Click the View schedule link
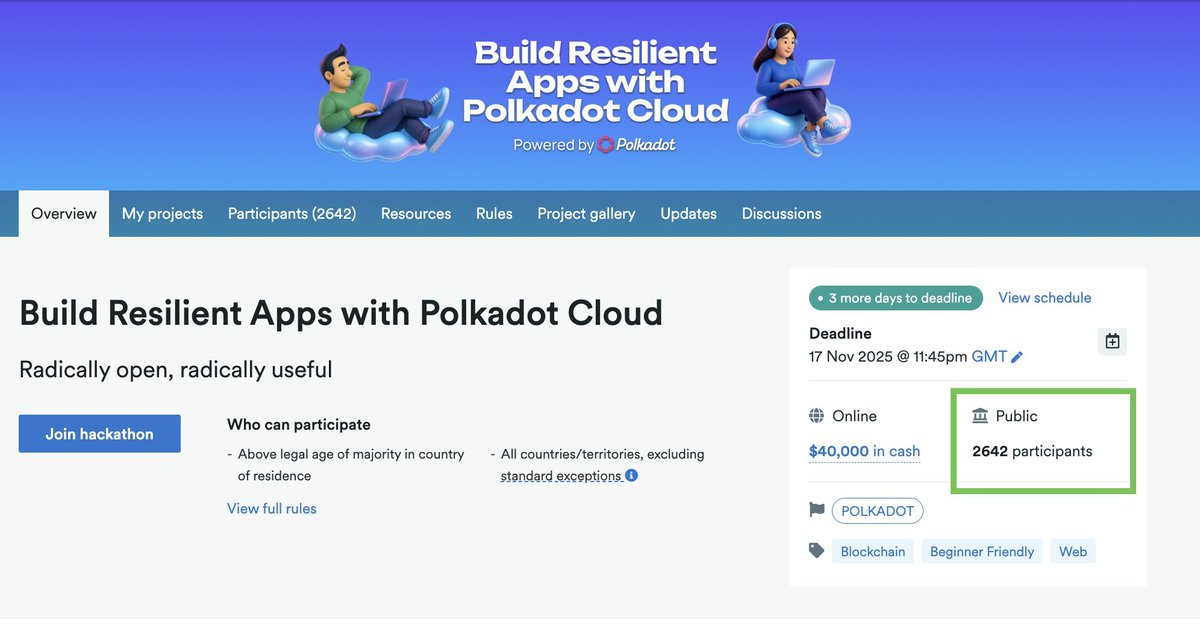 [x=1045, y=298]
